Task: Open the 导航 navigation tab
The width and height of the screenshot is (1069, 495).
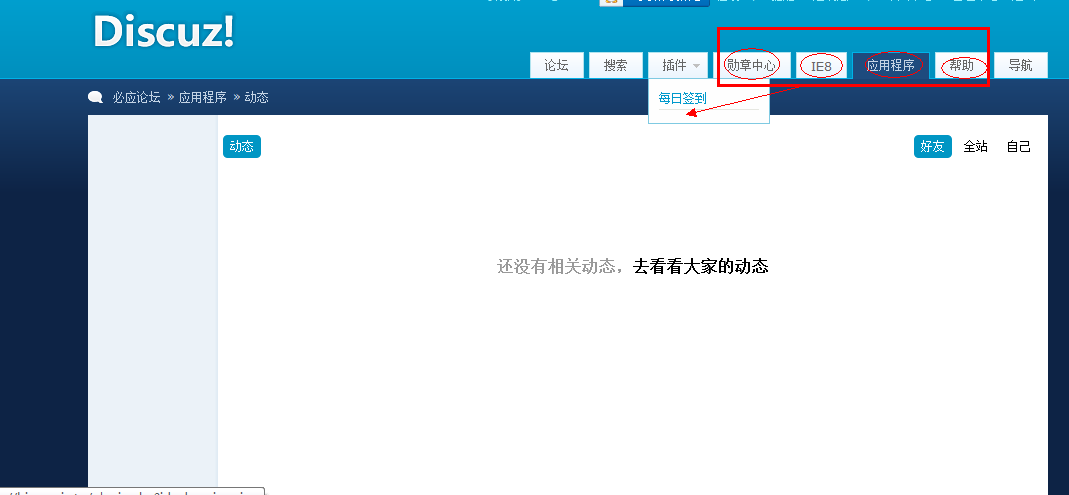Action: point(1021,65)
